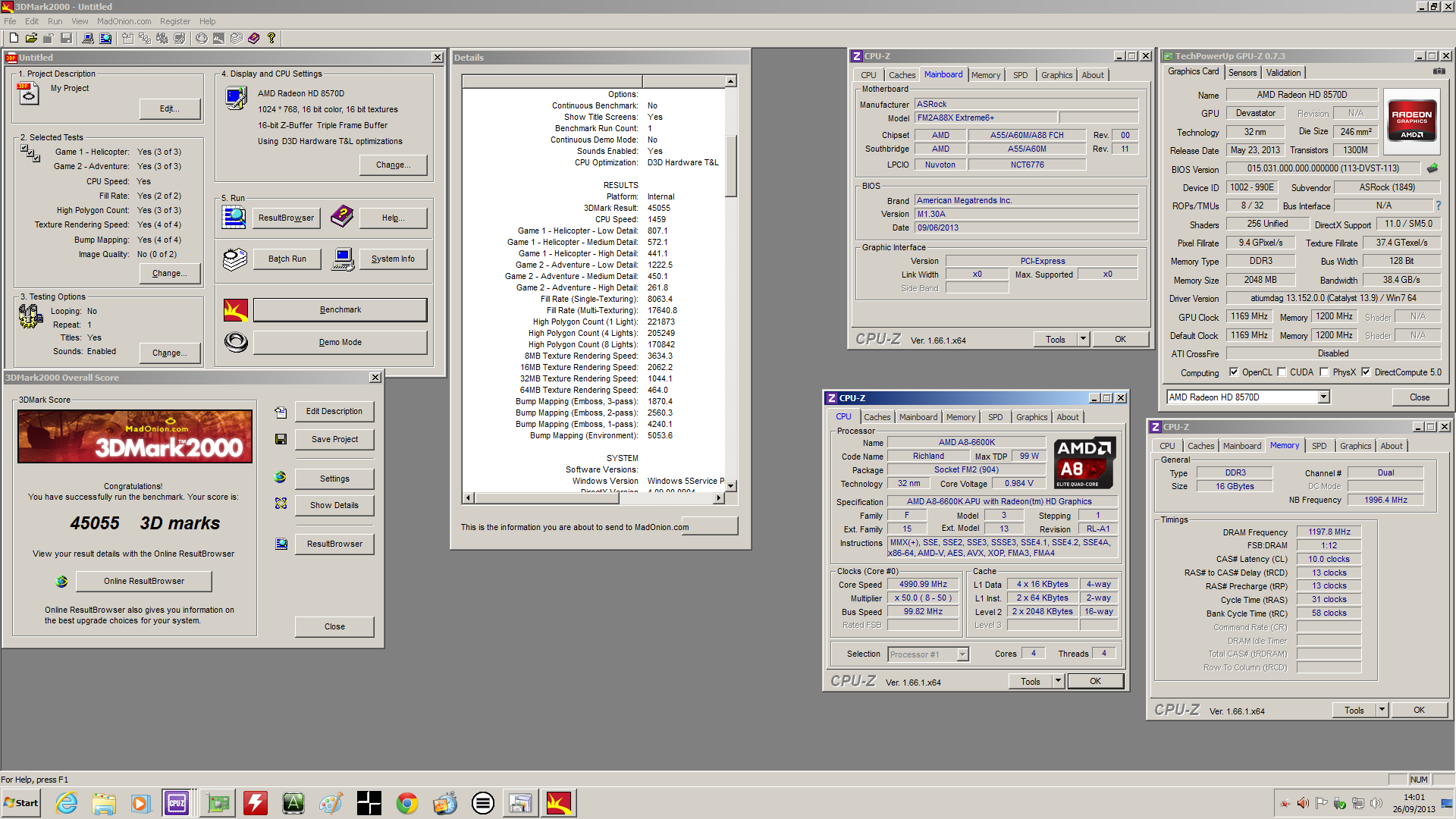Click the My Project document icon
Viewport: 1456px width, 819px height.
click(28, 93)
